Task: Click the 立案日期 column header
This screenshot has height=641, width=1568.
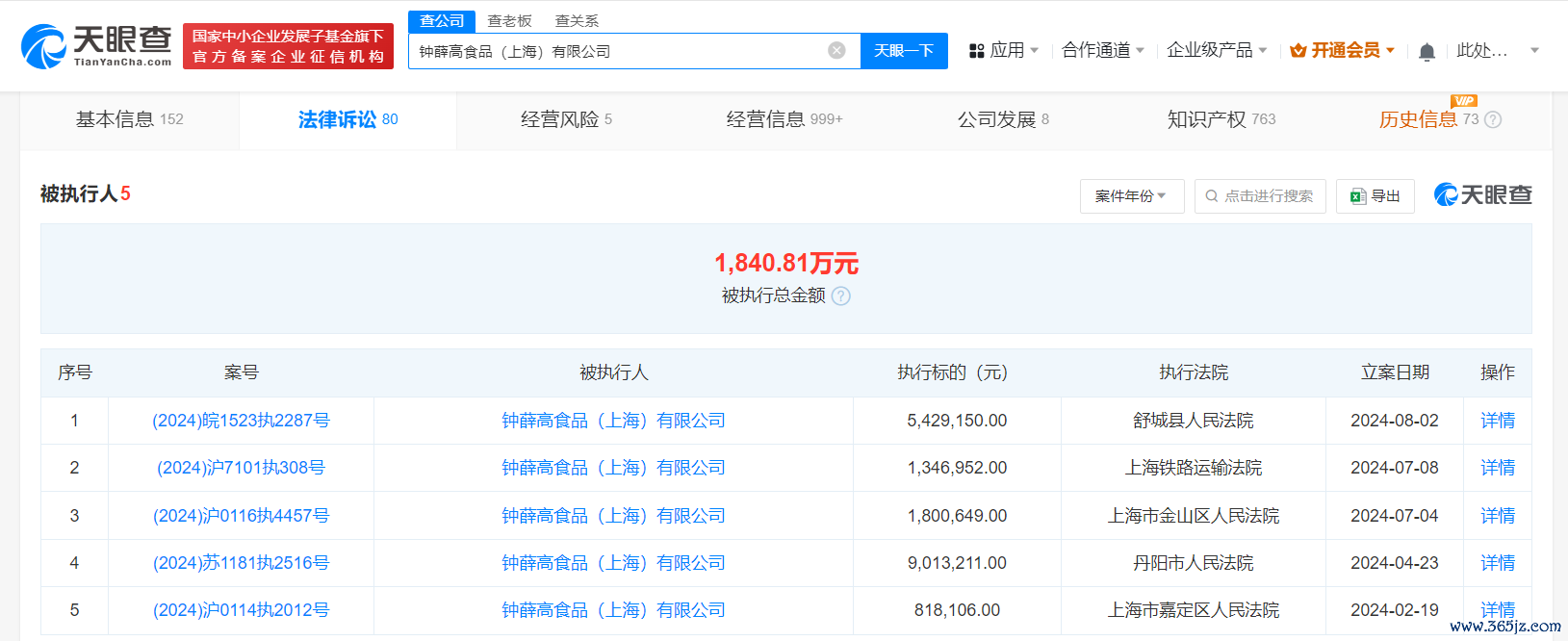Action: 1395,372
